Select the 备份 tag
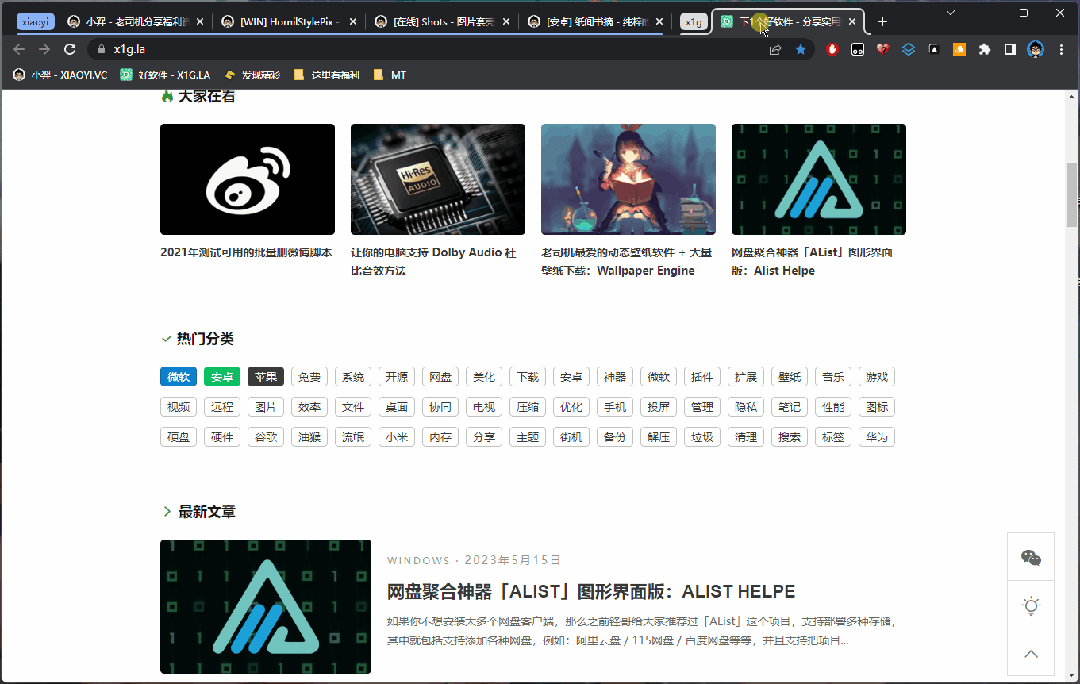This screenshot has height=684, width=1080. point(615,437)
